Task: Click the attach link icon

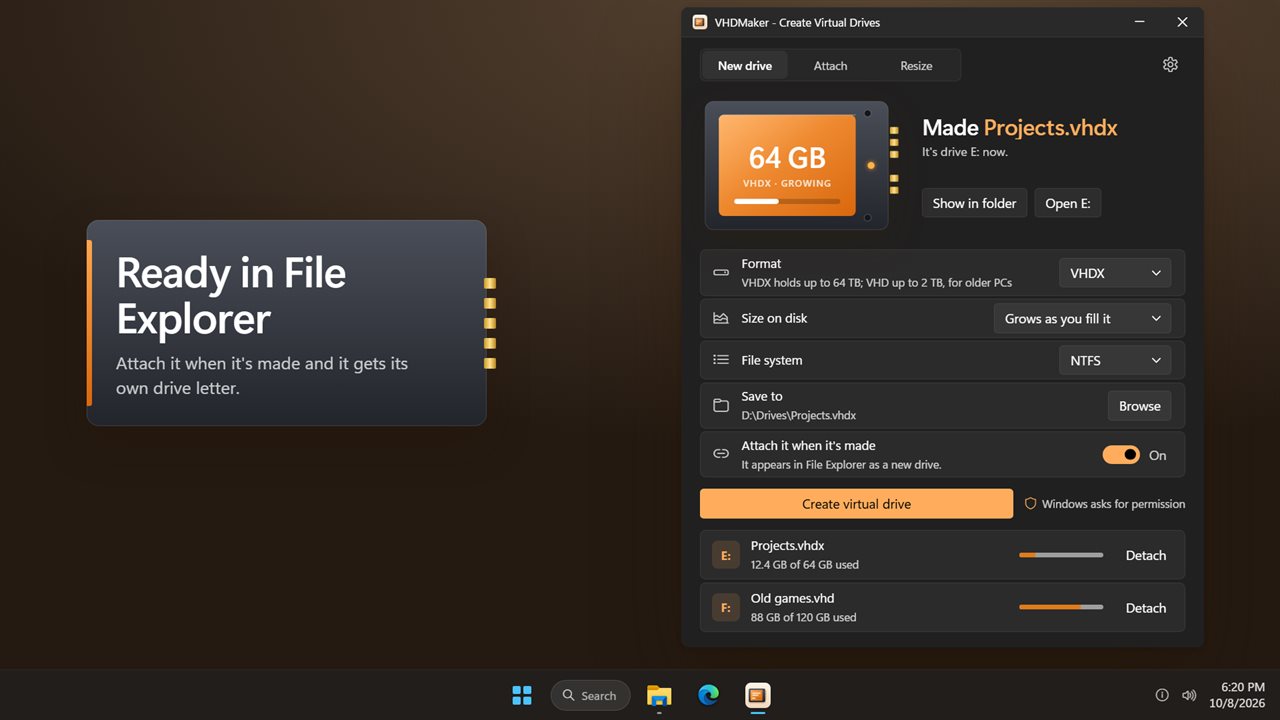Action: pyautogui.click(x=721, y=454)
